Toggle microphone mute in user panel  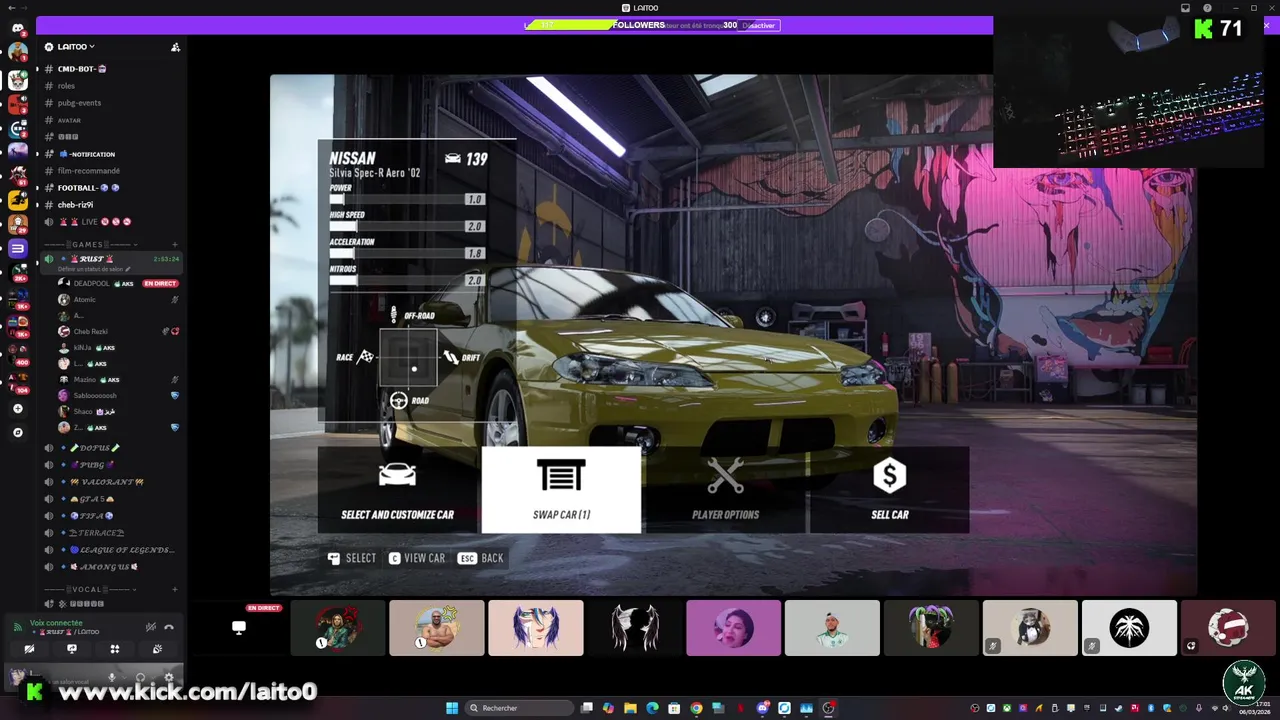point(112,677)
